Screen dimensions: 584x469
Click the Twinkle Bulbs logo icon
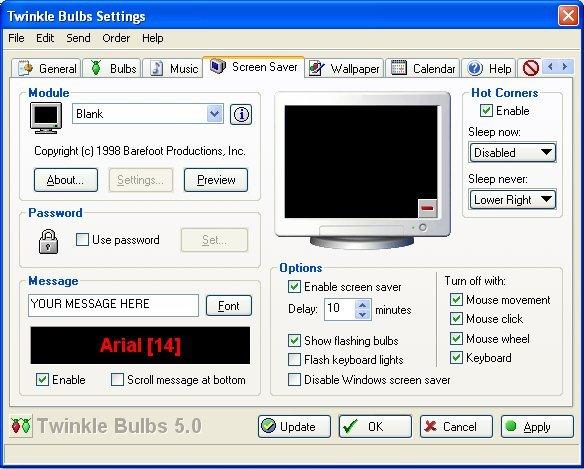coord(21,426)
